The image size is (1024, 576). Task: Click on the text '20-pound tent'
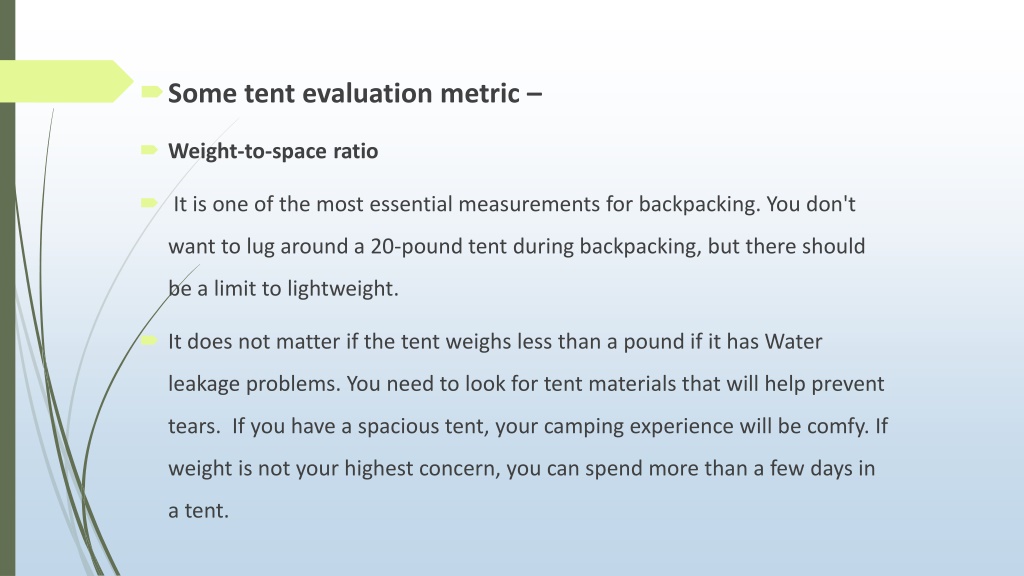click(x=438, y=246)
